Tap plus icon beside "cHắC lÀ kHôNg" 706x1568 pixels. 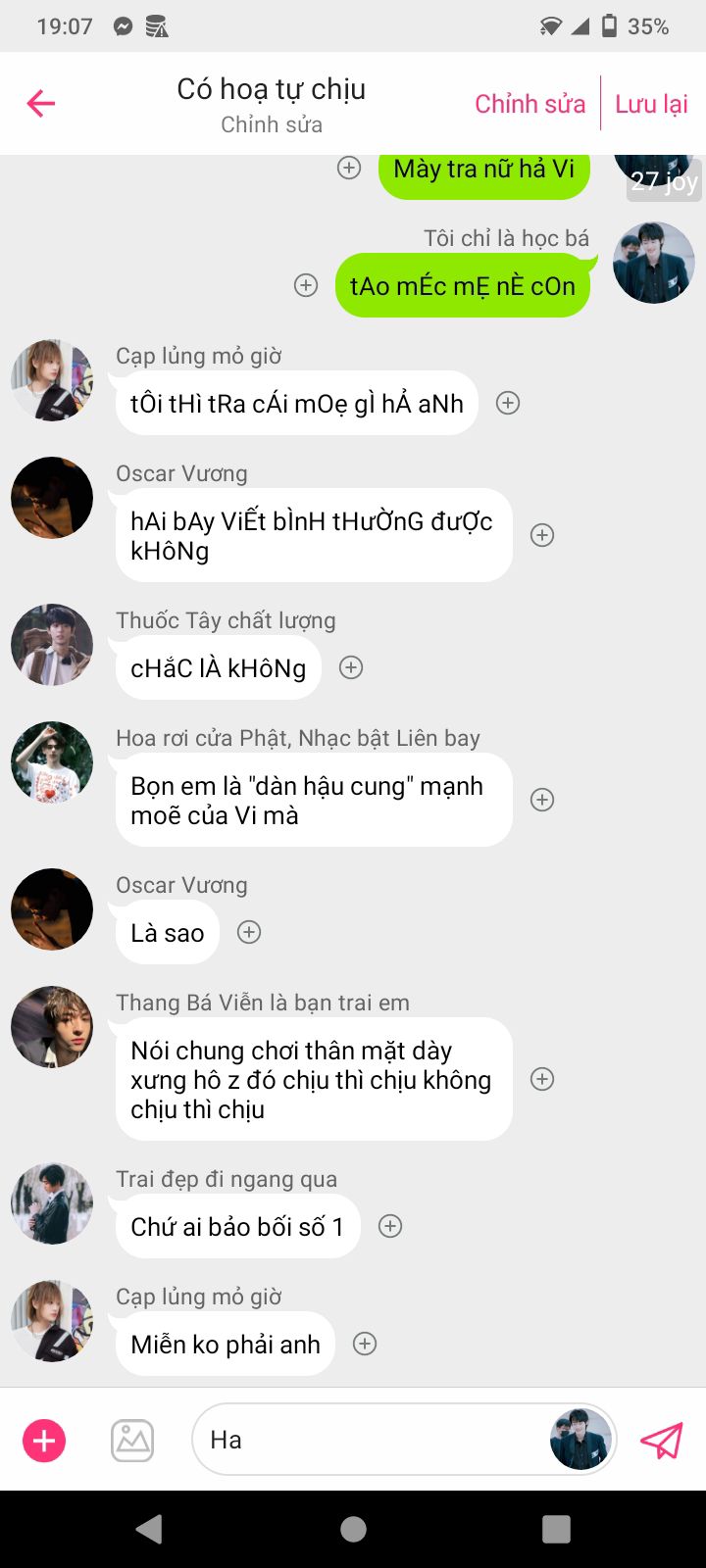pos(351,667)
